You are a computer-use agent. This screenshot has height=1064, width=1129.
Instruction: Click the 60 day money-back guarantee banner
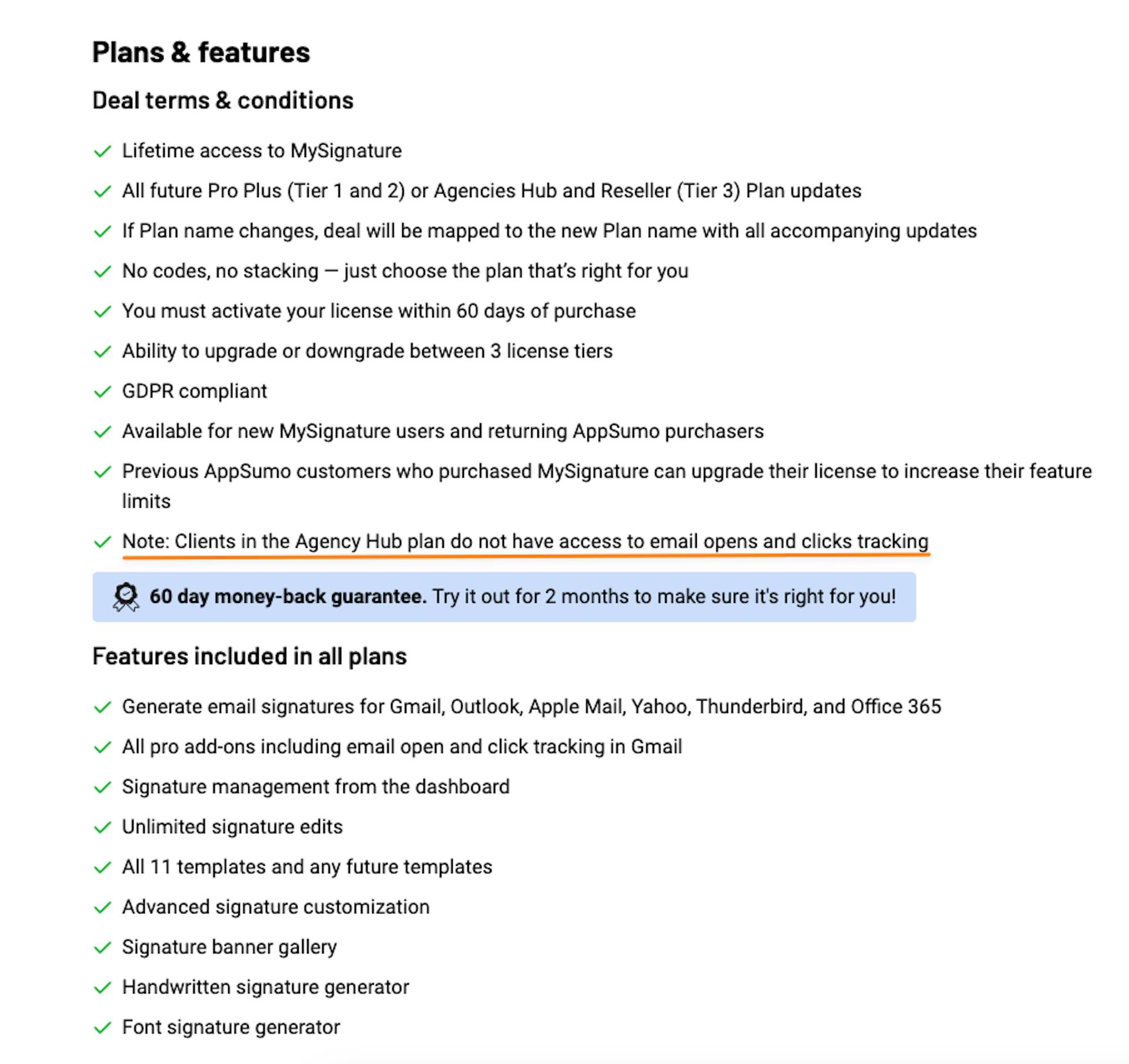(504, 597)
